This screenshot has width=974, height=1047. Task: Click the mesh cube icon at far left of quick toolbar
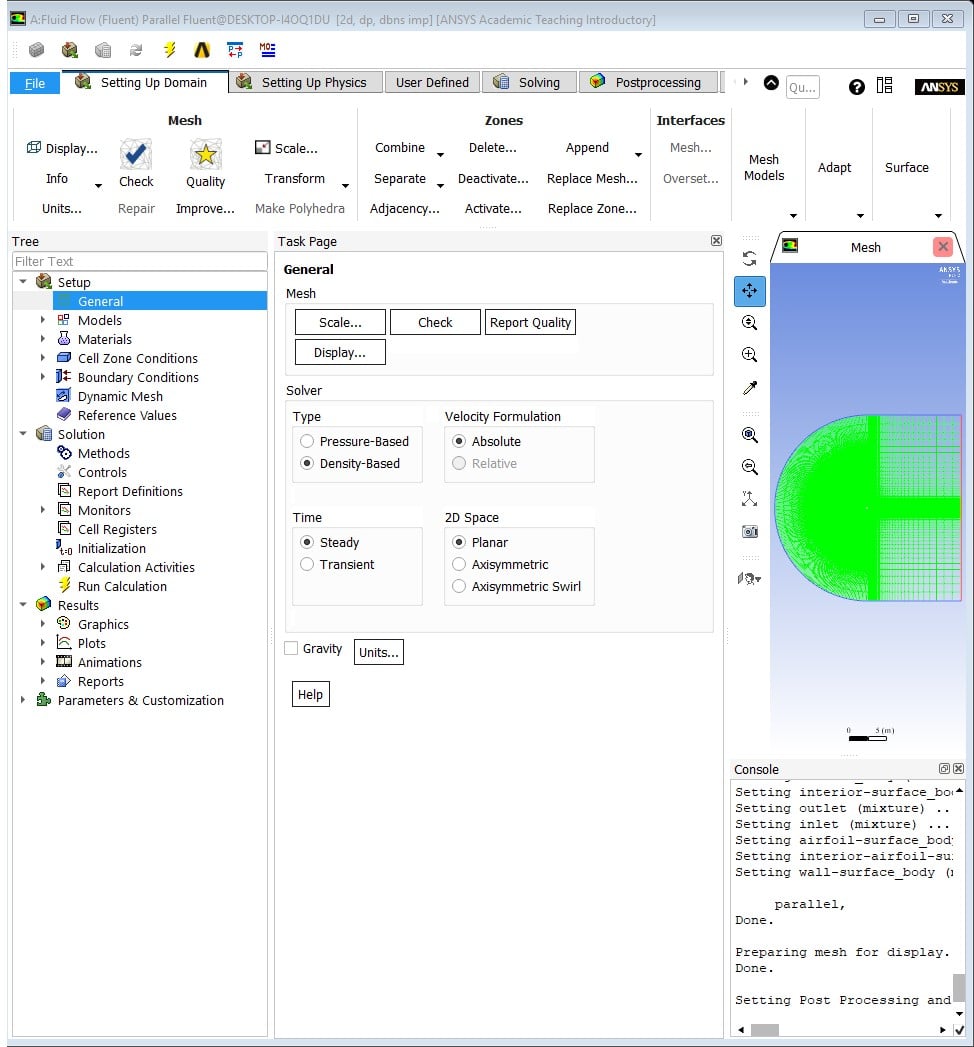tap(37, 49)
